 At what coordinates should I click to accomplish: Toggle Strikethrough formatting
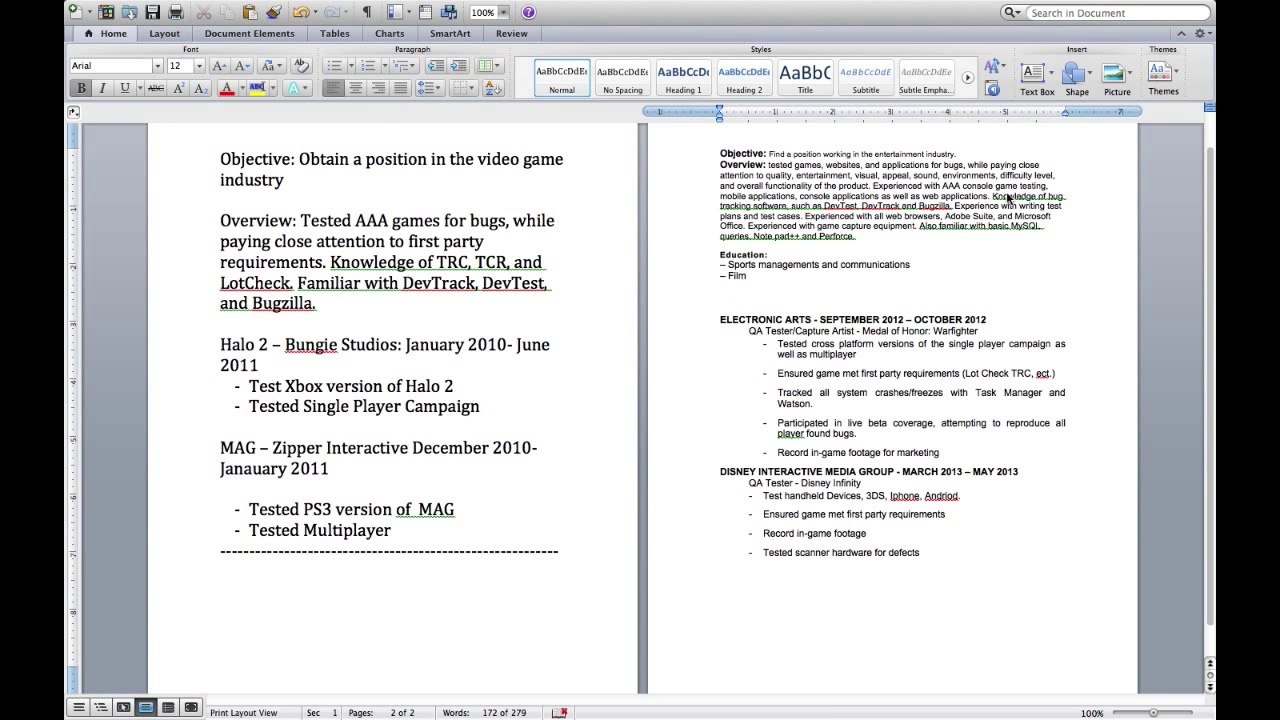pyautogui.click(x=156, y=88)
